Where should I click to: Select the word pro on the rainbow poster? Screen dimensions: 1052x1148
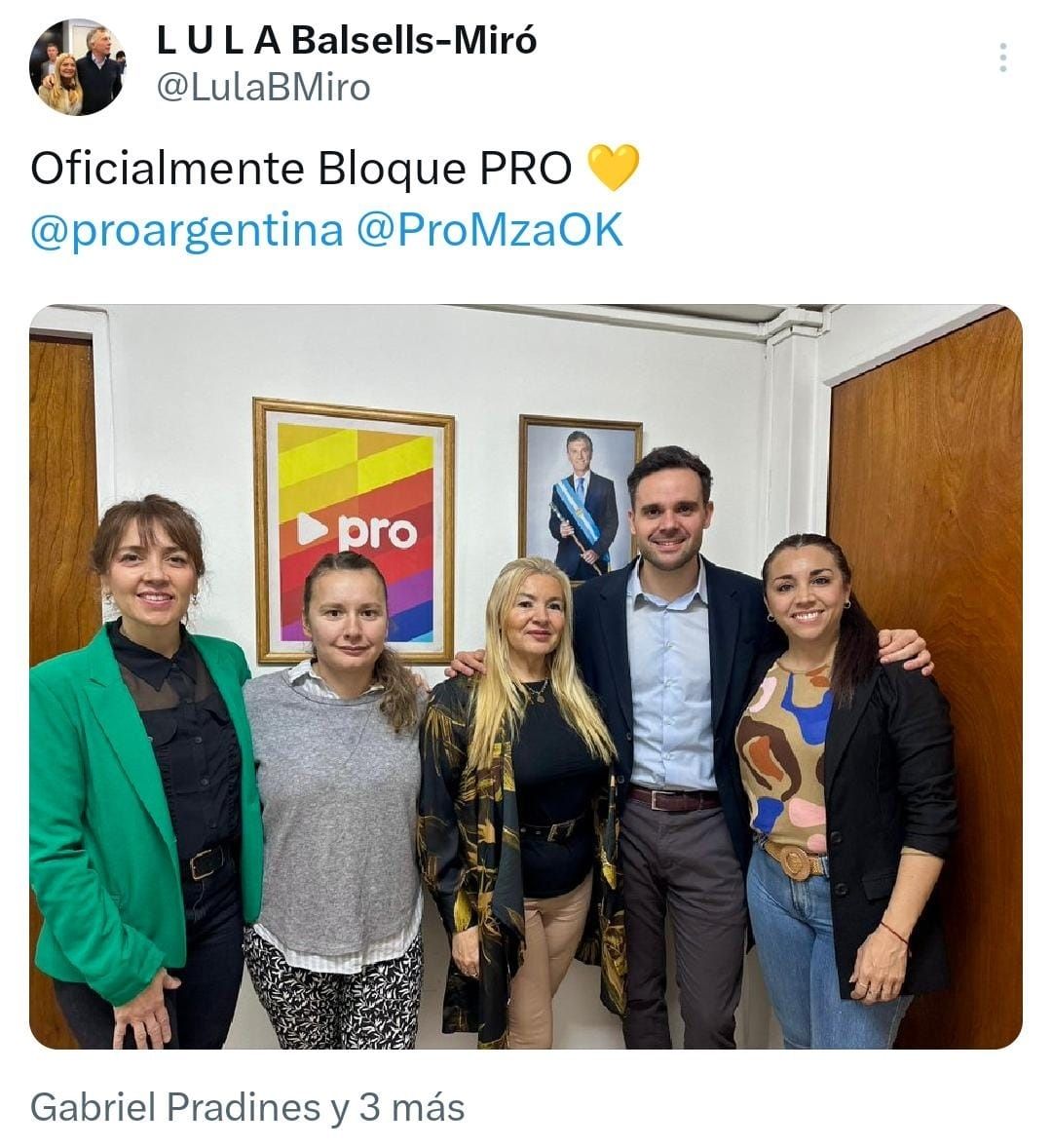pos(376,535)
